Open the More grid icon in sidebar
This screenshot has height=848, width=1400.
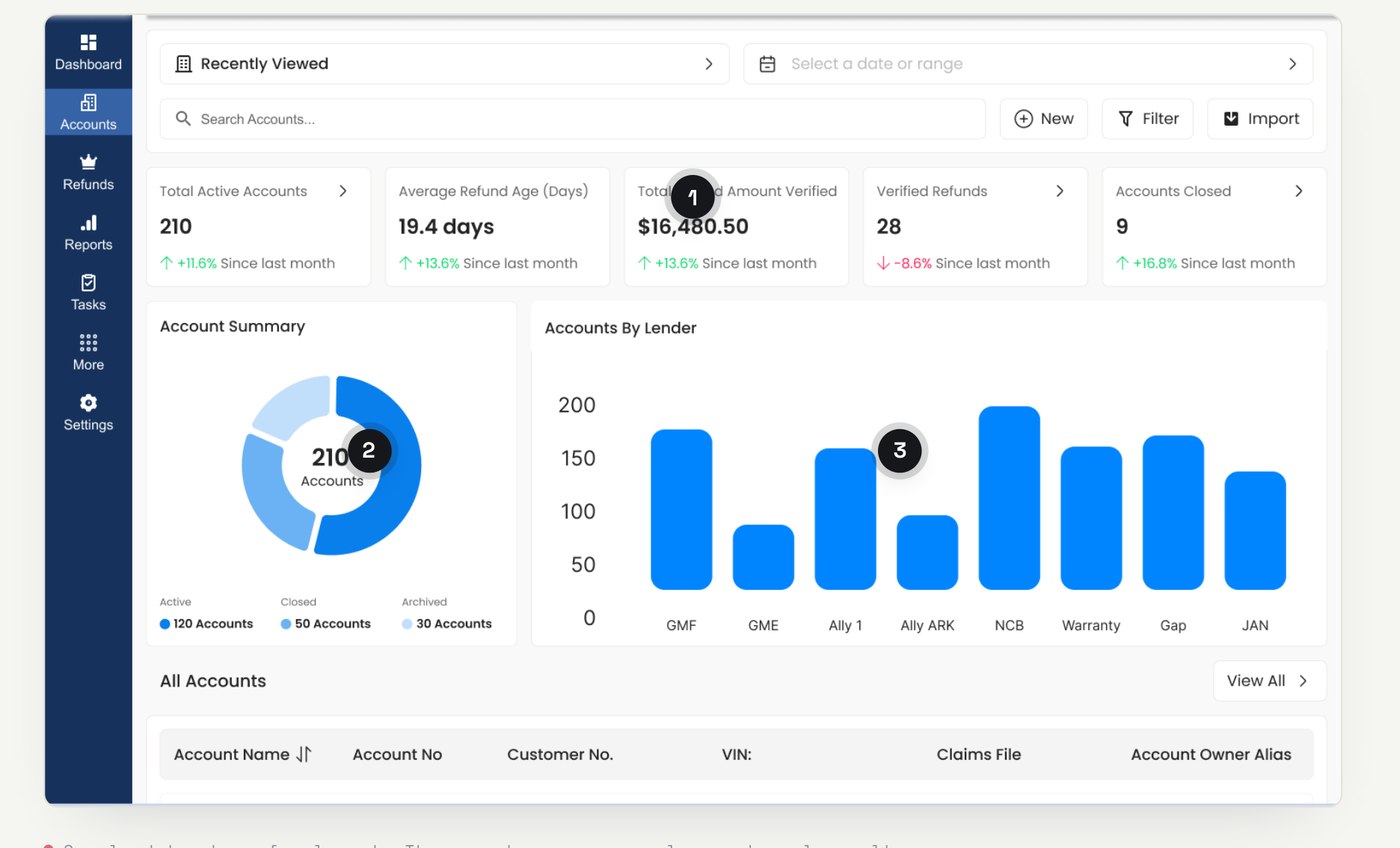coord(88,342)
